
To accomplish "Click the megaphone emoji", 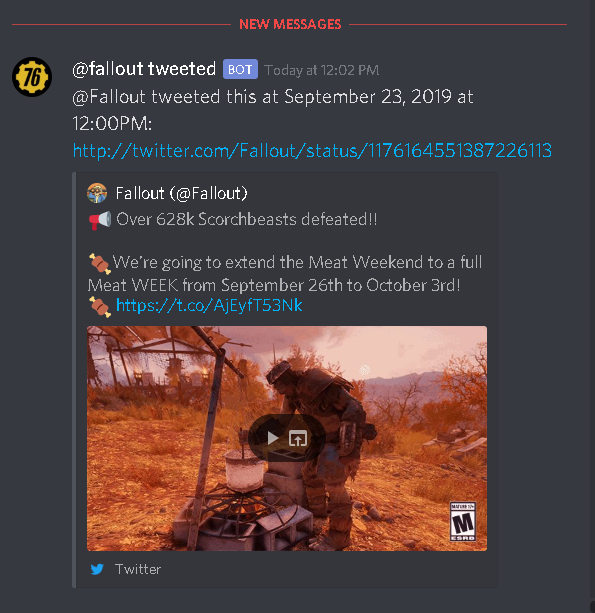I will click(100, 220).
